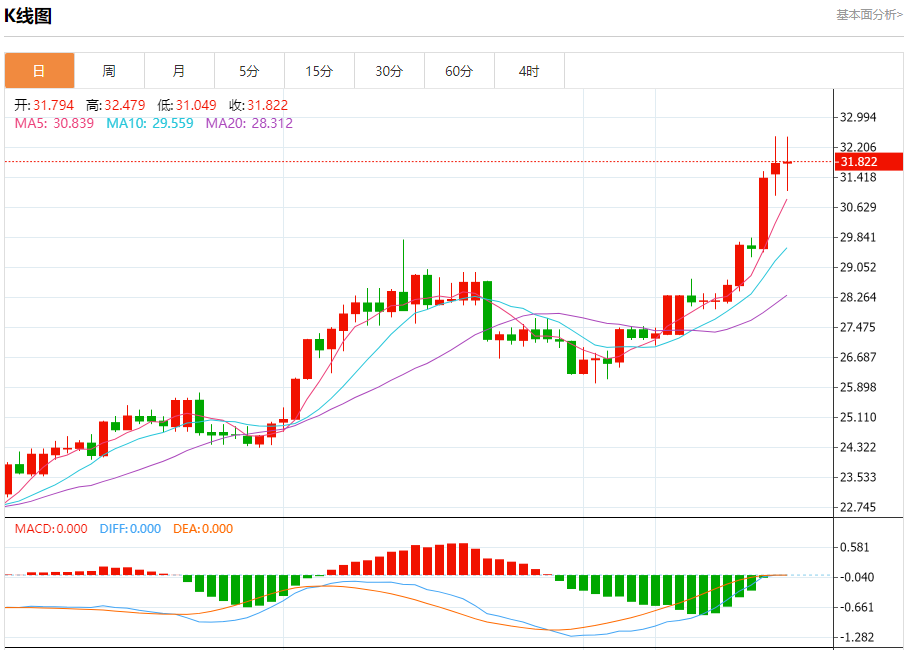Switch to the 月 monthly tab
909x650 pixels.
(x=180, y=71)
